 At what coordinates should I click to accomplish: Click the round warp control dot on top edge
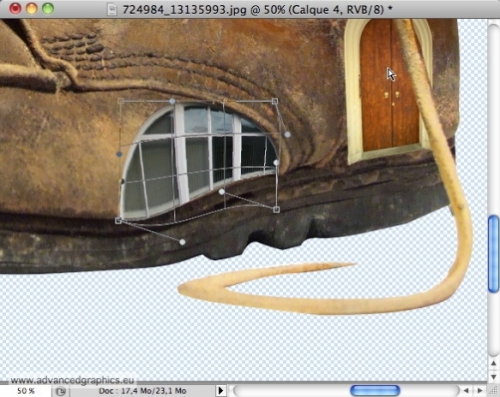(172, 101)
